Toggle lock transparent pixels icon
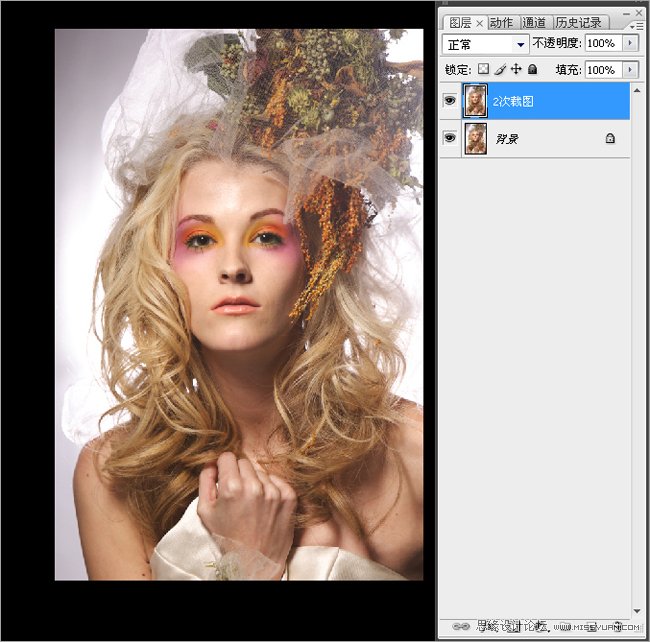 coord(483,70)
